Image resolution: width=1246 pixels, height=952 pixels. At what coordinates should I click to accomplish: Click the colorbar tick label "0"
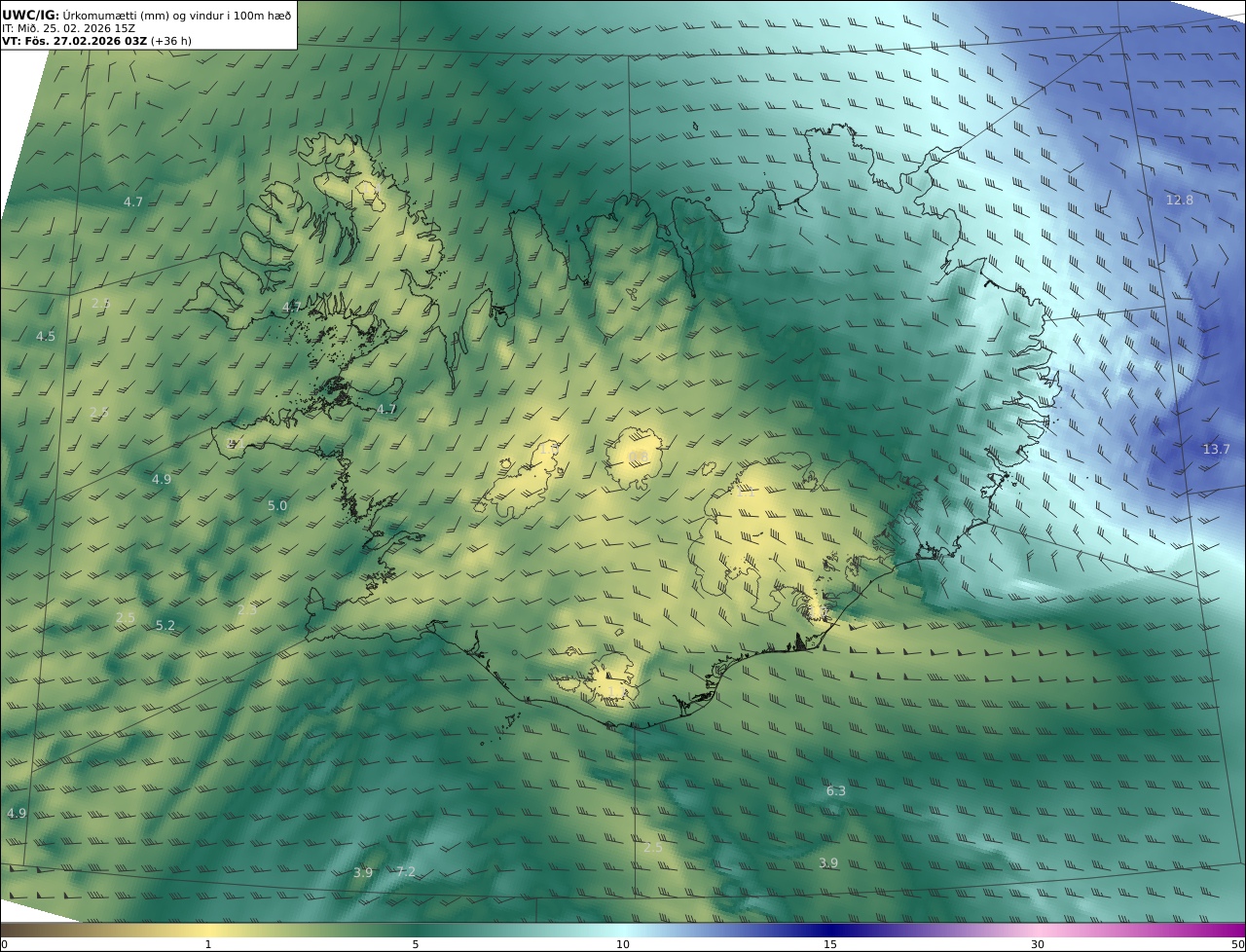[4, 944]
